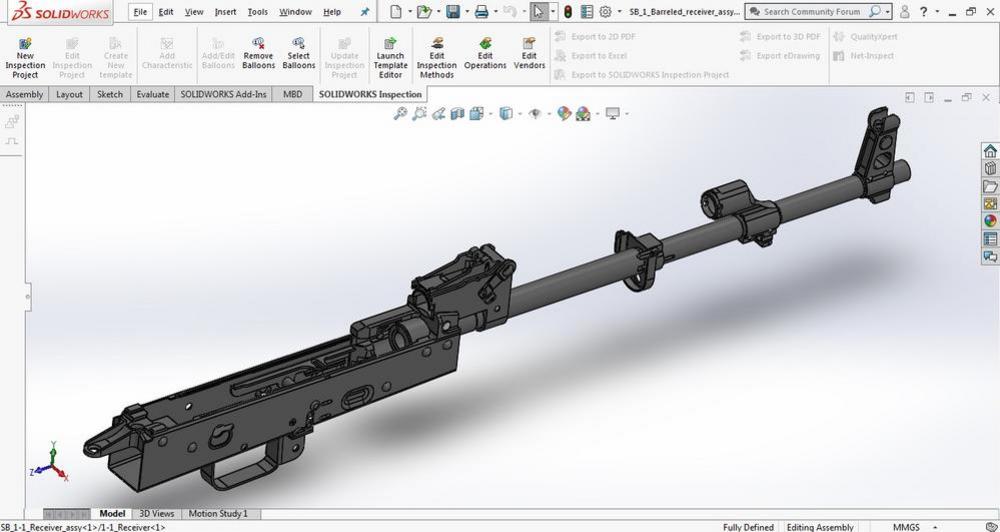
Task: Open the SOLIDWORKS Forum icon in task pane
Action: [990, 256]
